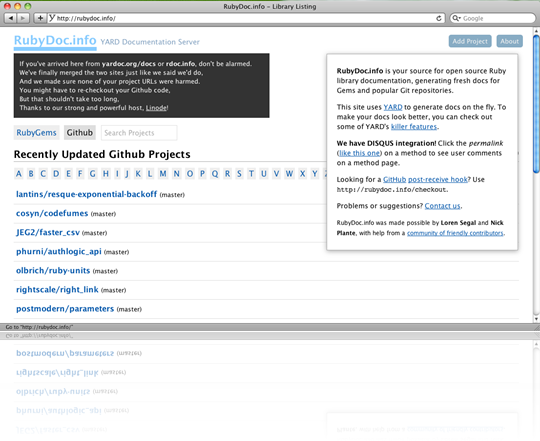
Task: Open the Google search magnifier dropdown
Action: (456, 18)
